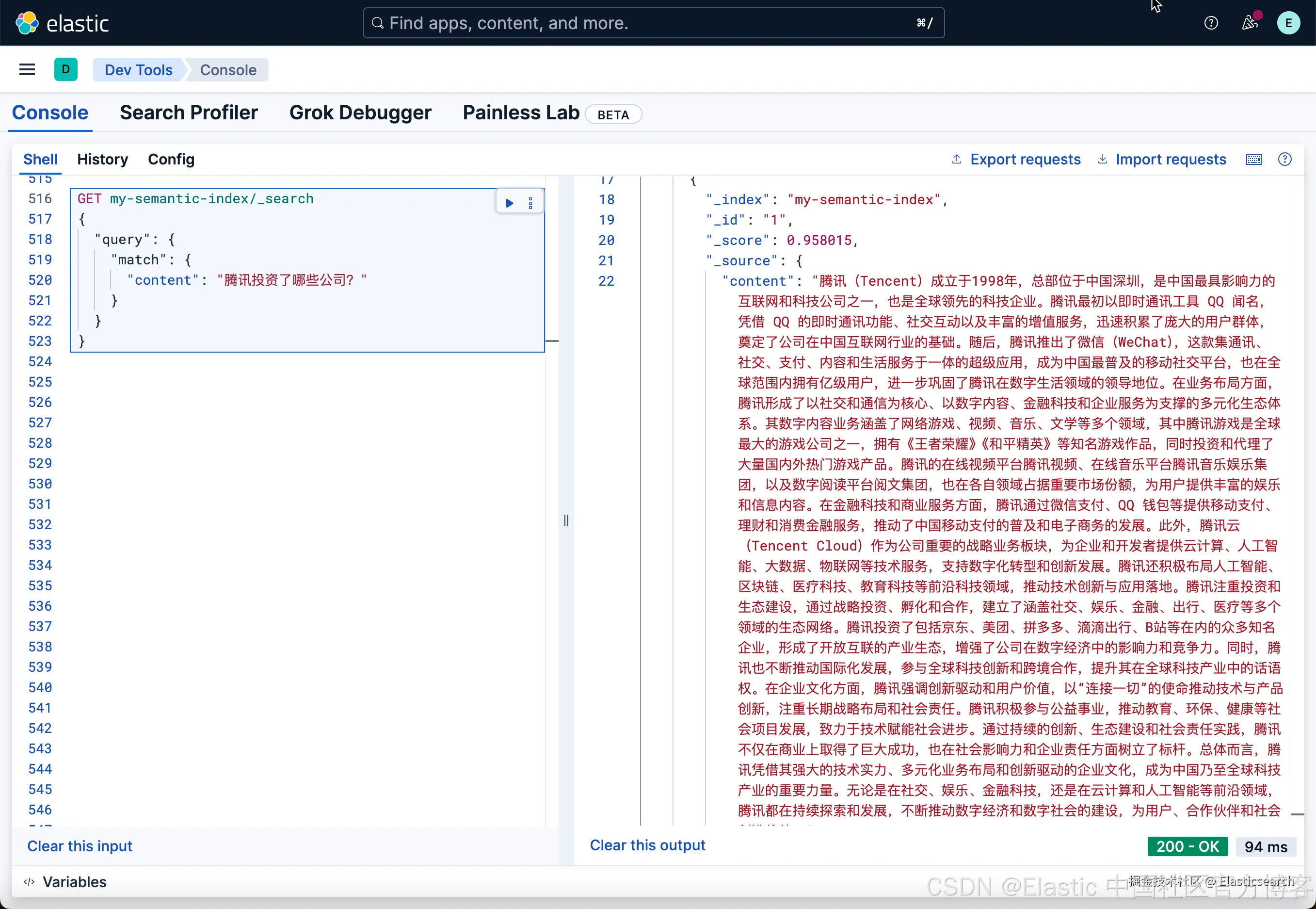Click the "_score": 0.958015 value

pos(819,241)
